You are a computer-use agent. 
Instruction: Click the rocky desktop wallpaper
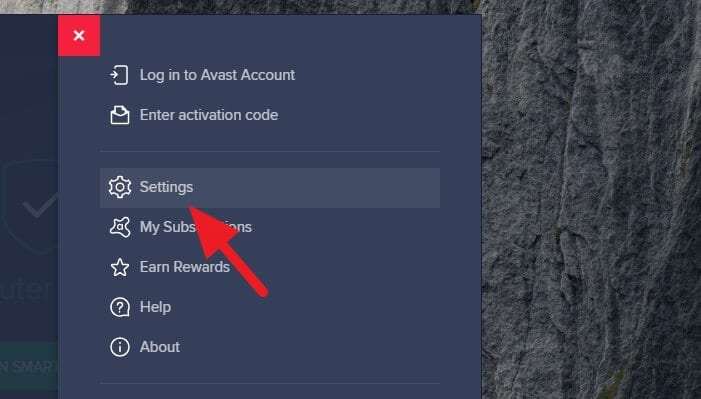point(591,200)
